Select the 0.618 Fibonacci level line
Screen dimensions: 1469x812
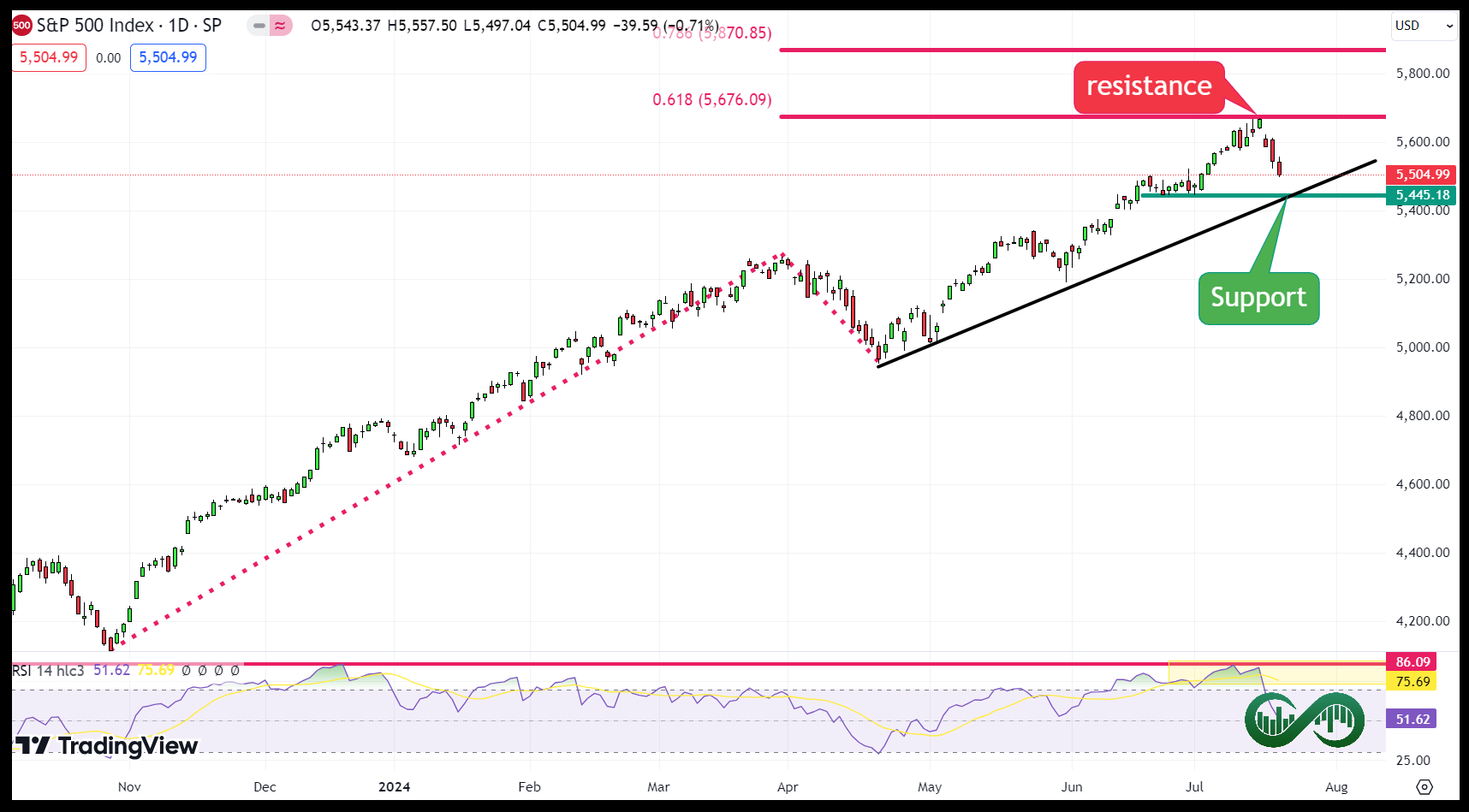[x=1082, y=116]
